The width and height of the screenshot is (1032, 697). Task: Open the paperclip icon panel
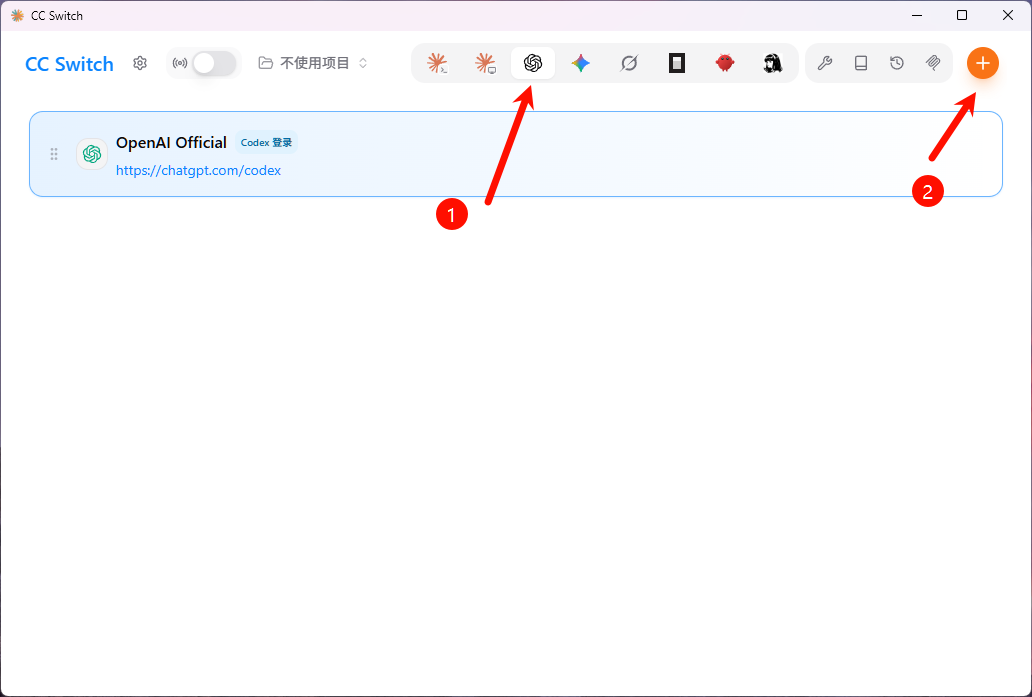point(933,63)
